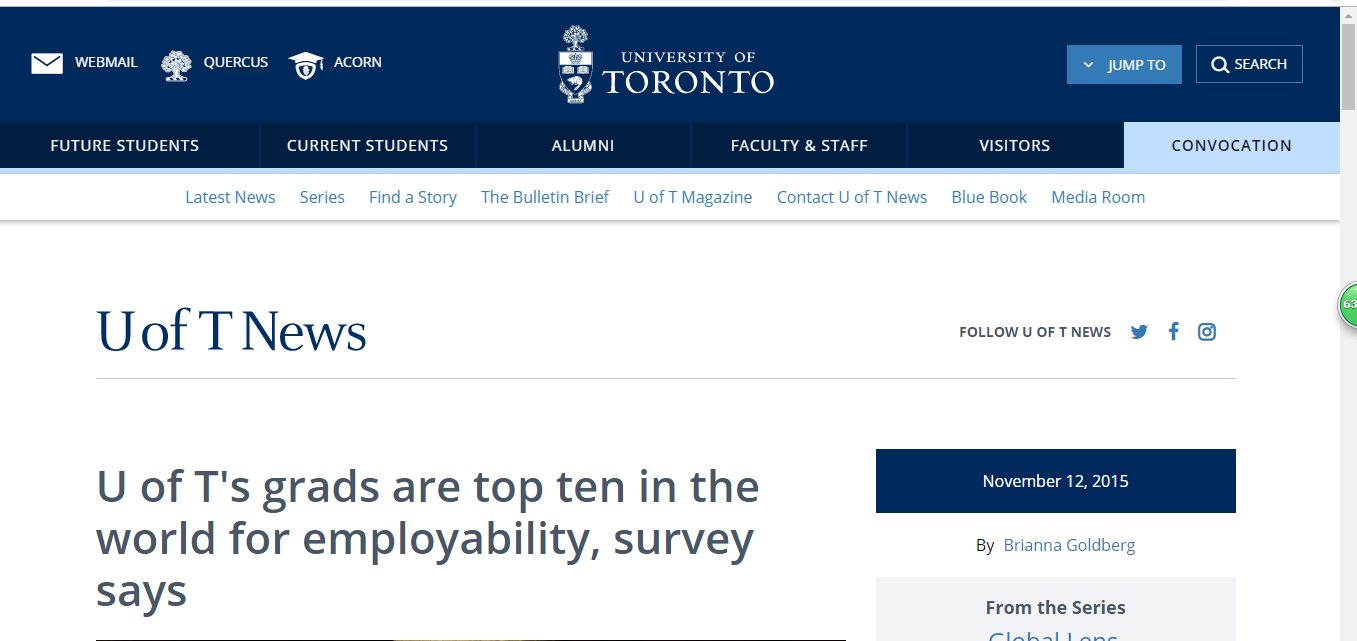Open the Future Students menu

[x=125, y=146]
